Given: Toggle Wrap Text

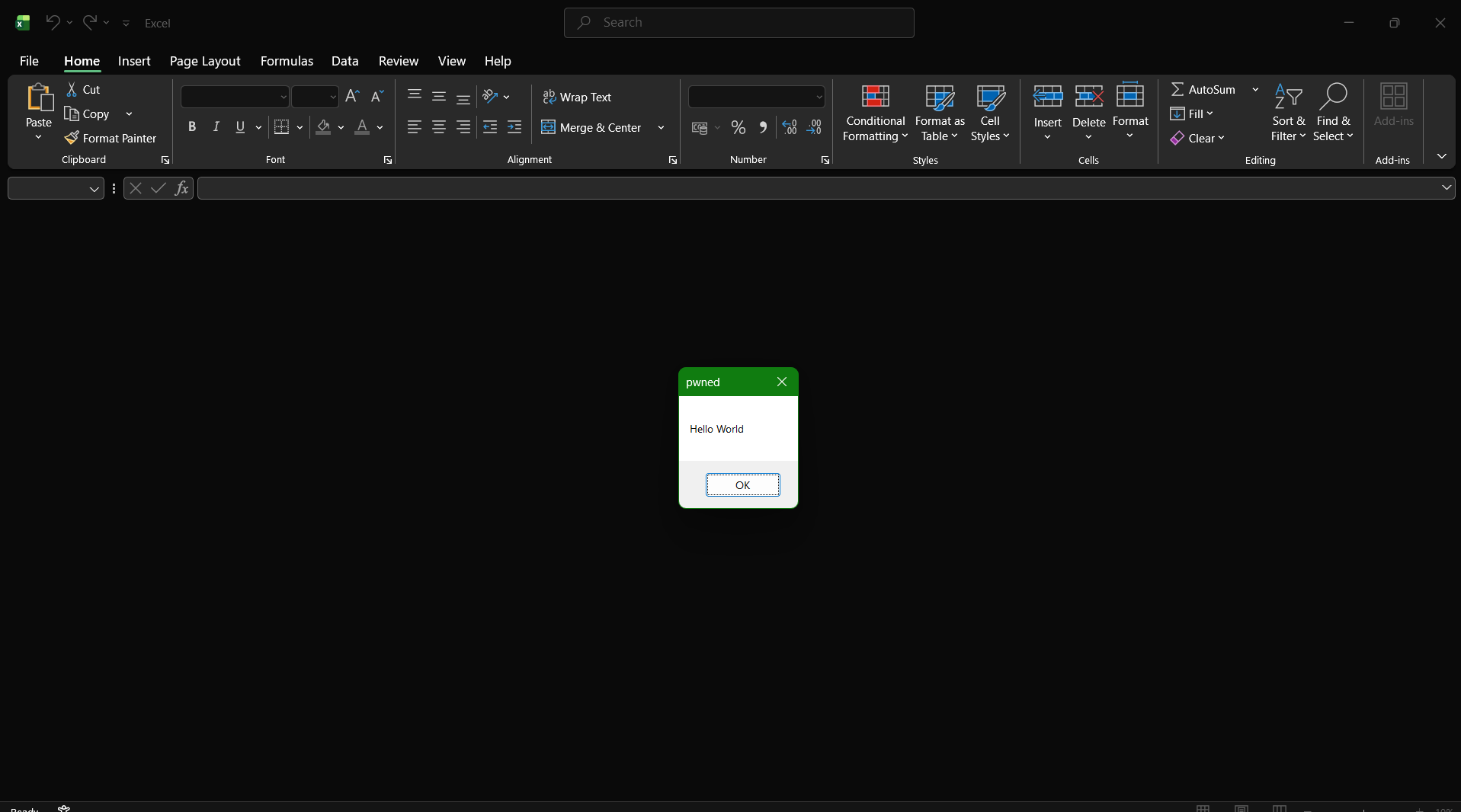Looking at the screenshot, I should pos(577,98).
